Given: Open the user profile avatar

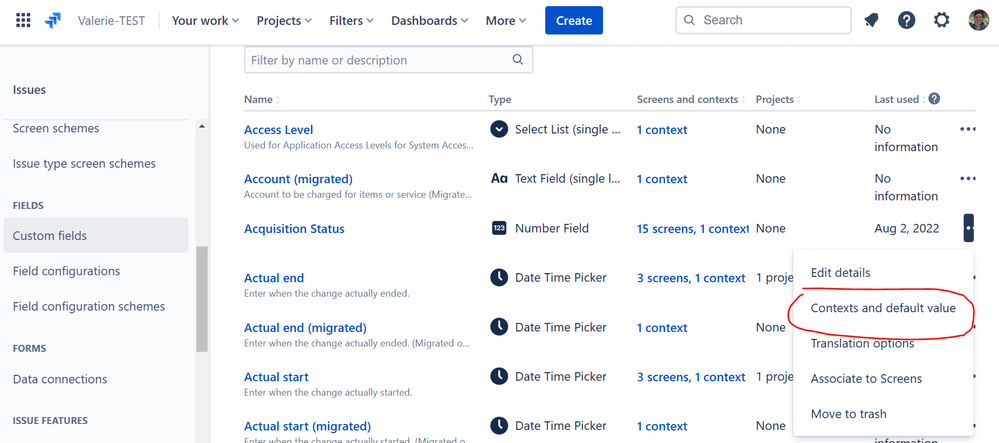Looking at the screenshot, I should (978, 20).
